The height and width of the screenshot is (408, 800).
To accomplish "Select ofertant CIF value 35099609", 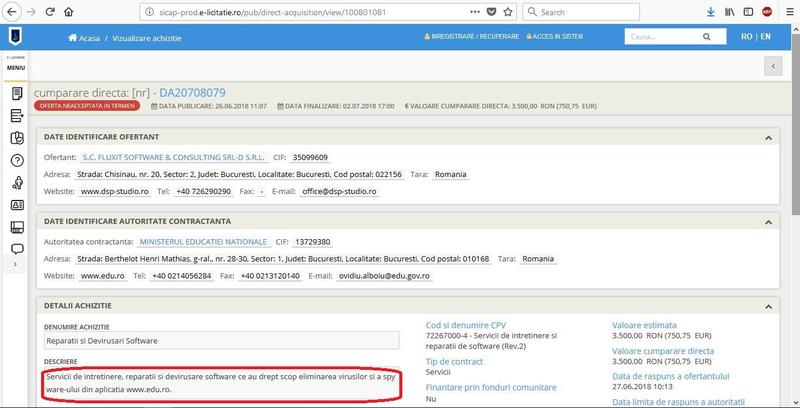I will (x=311, y=158).
